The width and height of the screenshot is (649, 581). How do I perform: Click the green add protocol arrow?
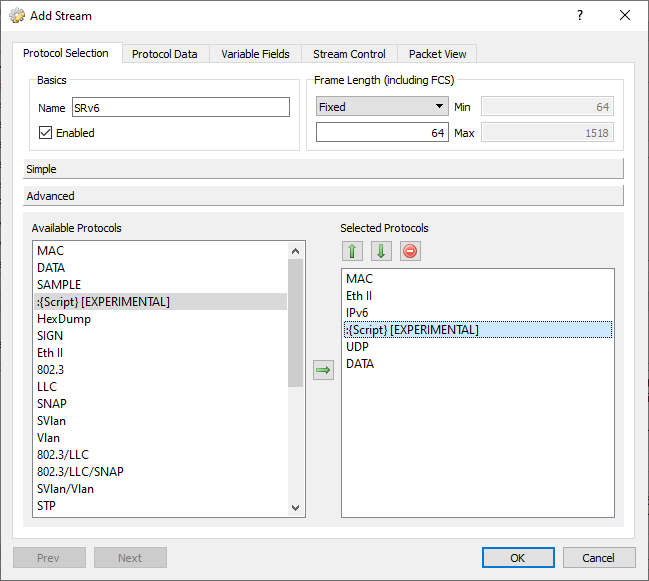point(323,371)
